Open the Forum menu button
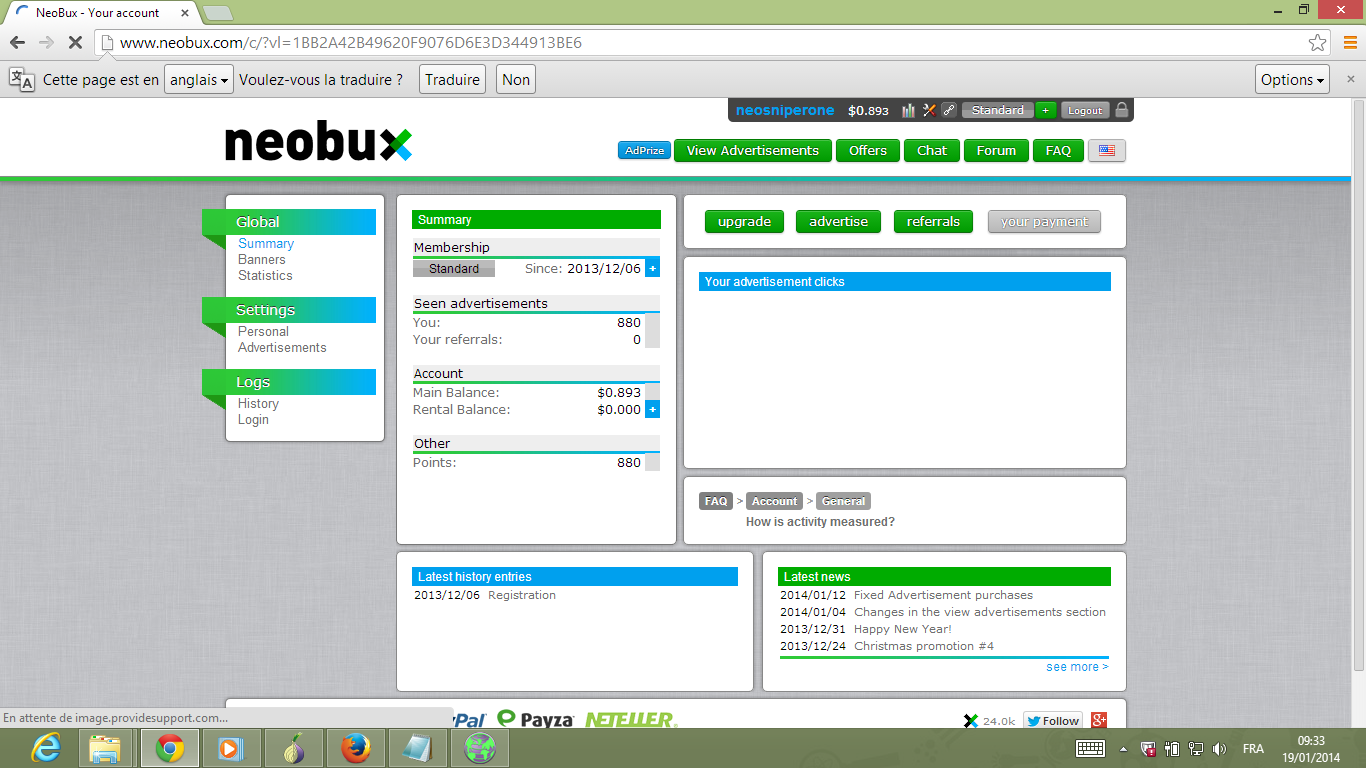Viewport: 1366px width, 768px height. pyautogui.click(x=996, y=151)
